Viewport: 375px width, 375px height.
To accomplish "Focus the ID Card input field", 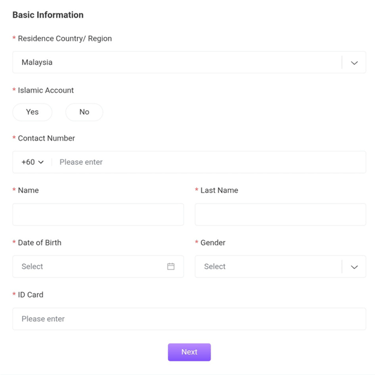I will pyautogui.click(x=189, y=319).
